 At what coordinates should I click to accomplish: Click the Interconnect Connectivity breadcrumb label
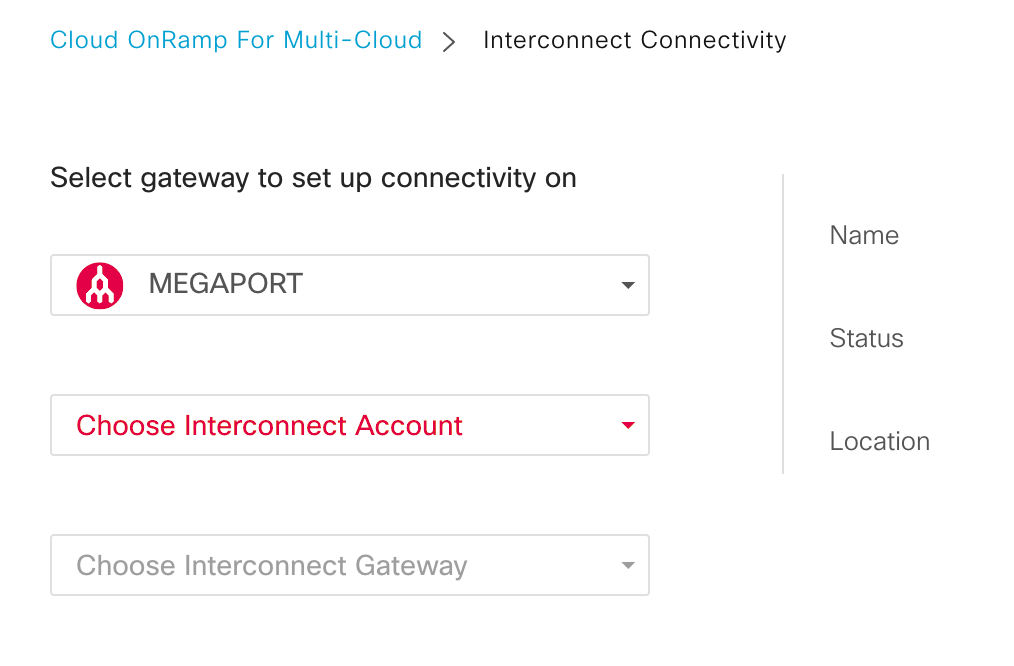click(634, 40)
